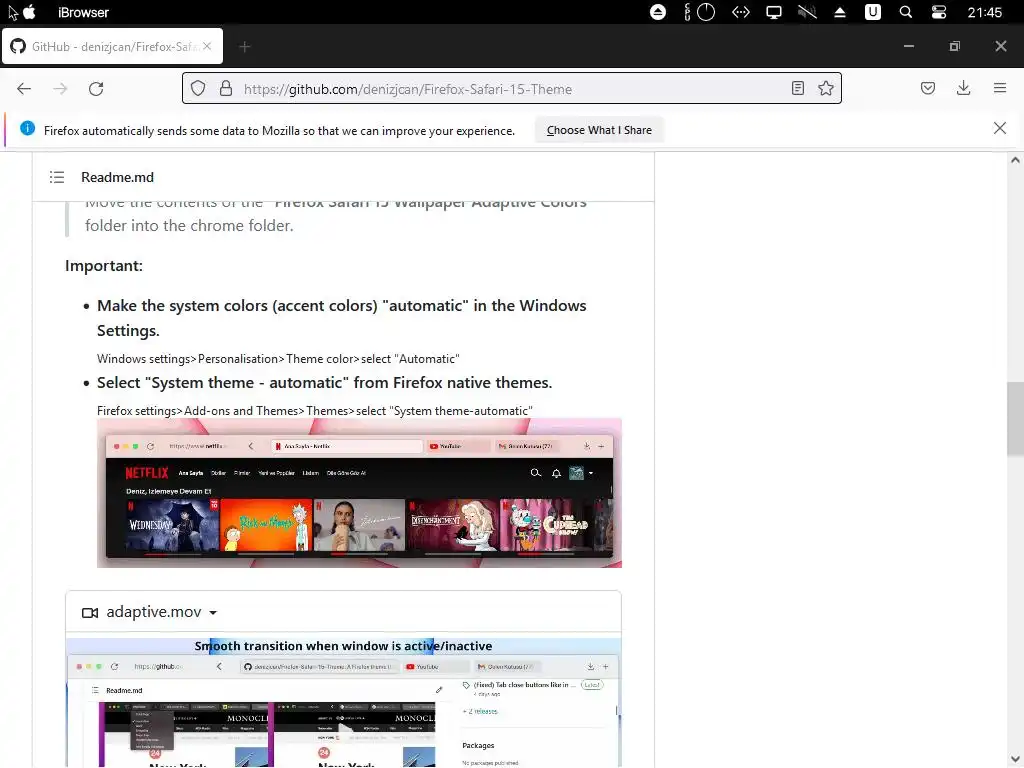
Task: Click the forward navigation arrow
Action: (x=60, y=89)
